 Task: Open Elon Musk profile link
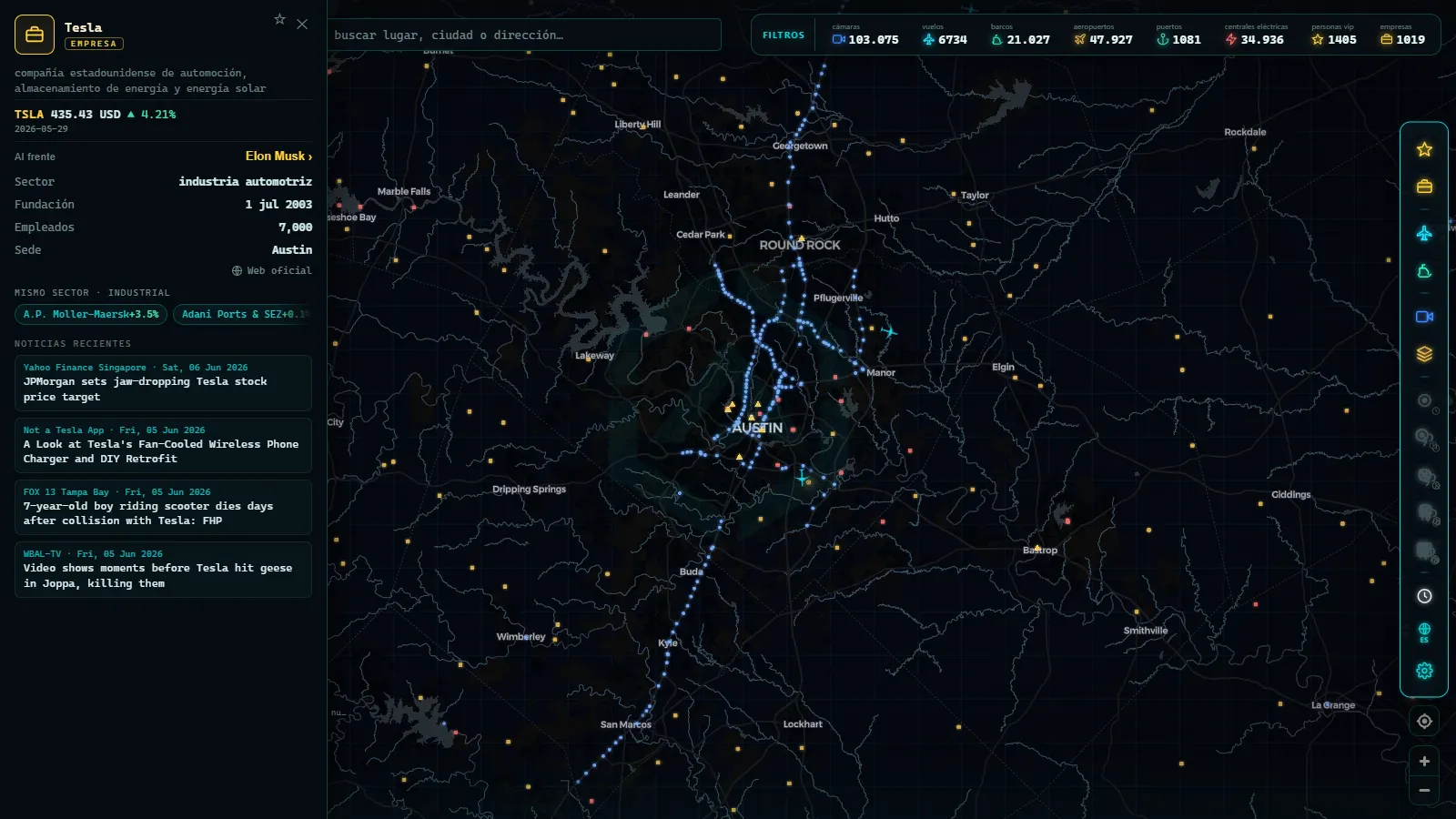tap(278, 157)
